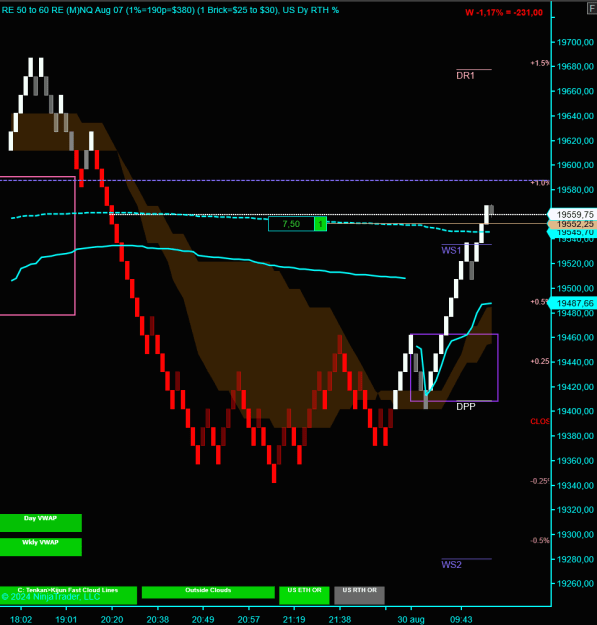Image resolution: width=597 pixels, height=625 pixels.
Task: Click the 19559,75 current price marker
Action: 573,214
